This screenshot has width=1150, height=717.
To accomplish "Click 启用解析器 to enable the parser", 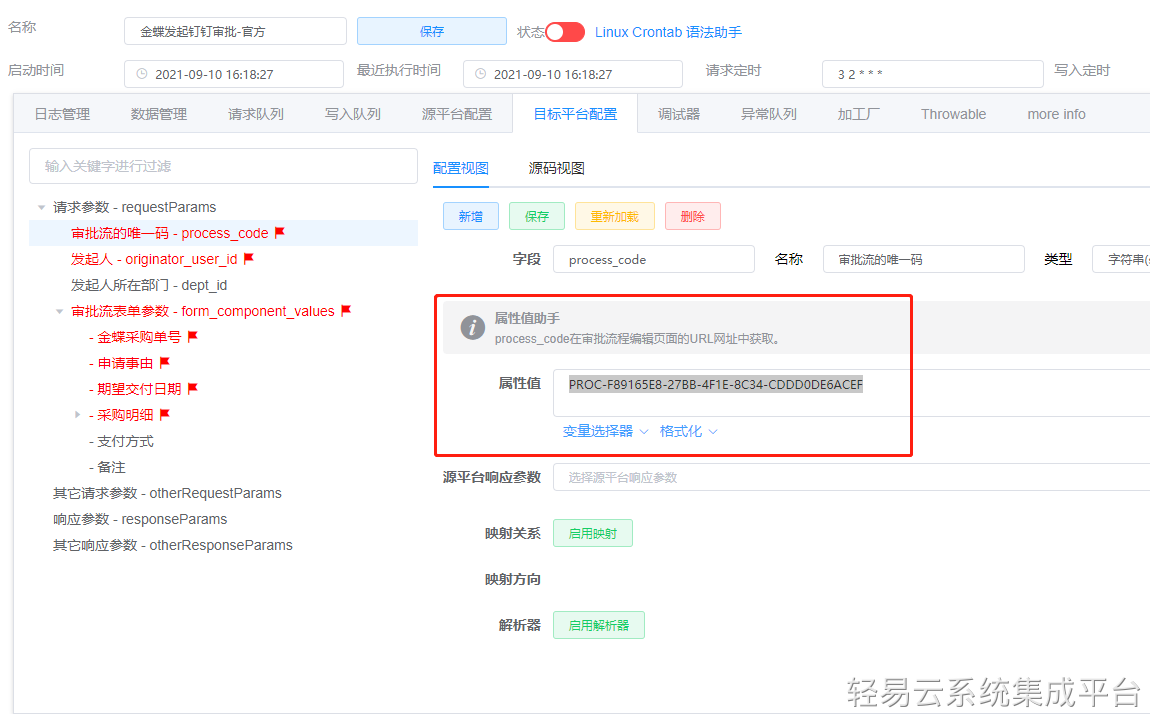I will pyautogui.click(x=598, y=624).
